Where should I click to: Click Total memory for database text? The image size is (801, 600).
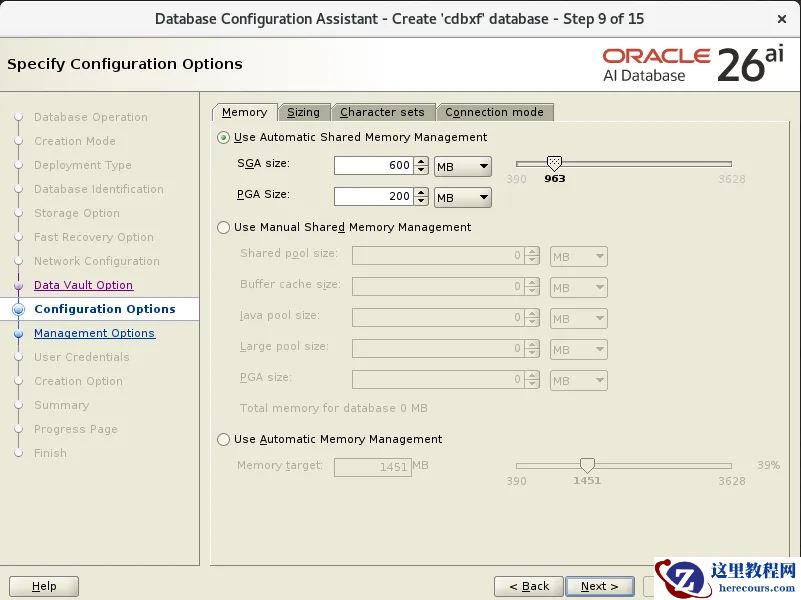pyautogui.click(x=334, y=408)
